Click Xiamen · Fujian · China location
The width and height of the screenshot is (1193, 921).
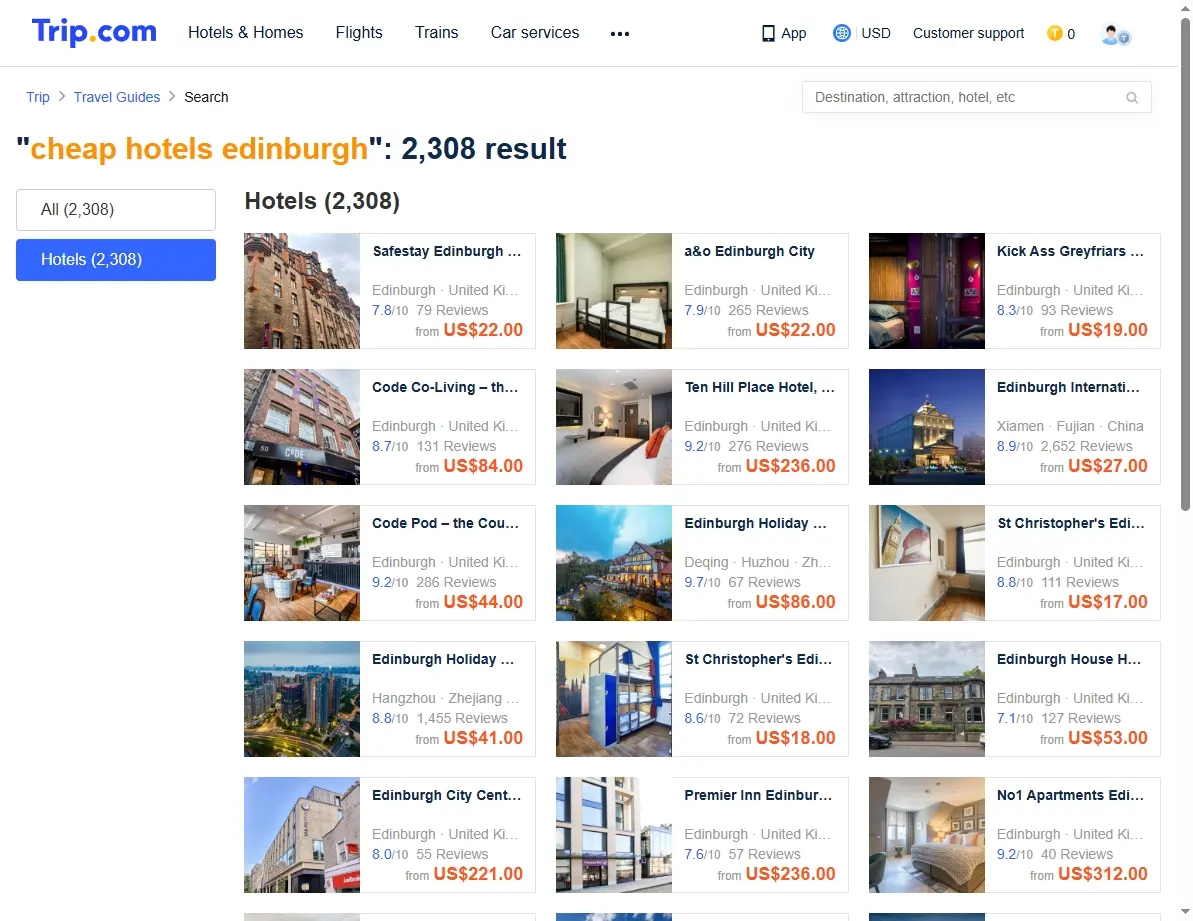[1071, 427]
